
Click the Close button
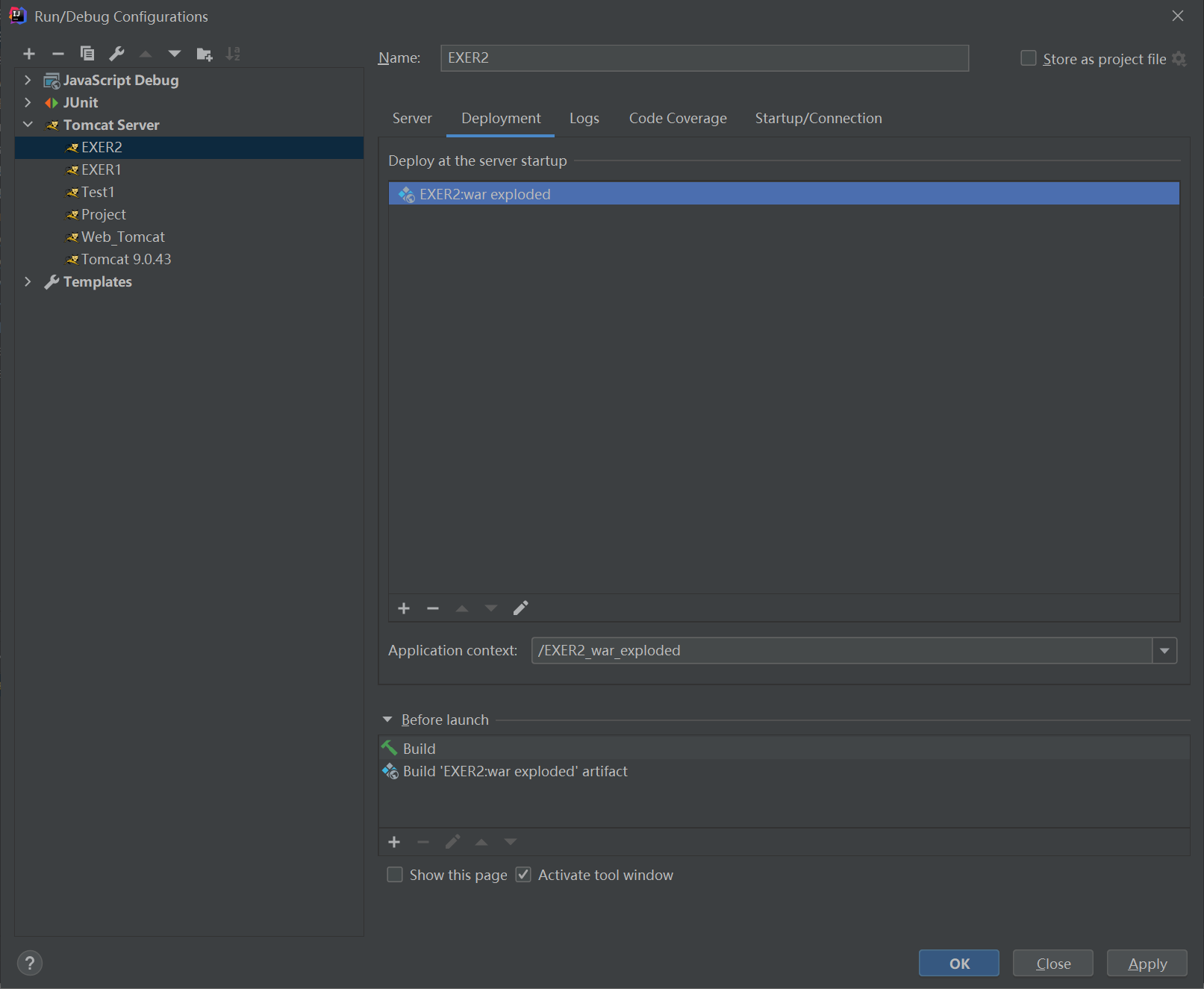1053,964
